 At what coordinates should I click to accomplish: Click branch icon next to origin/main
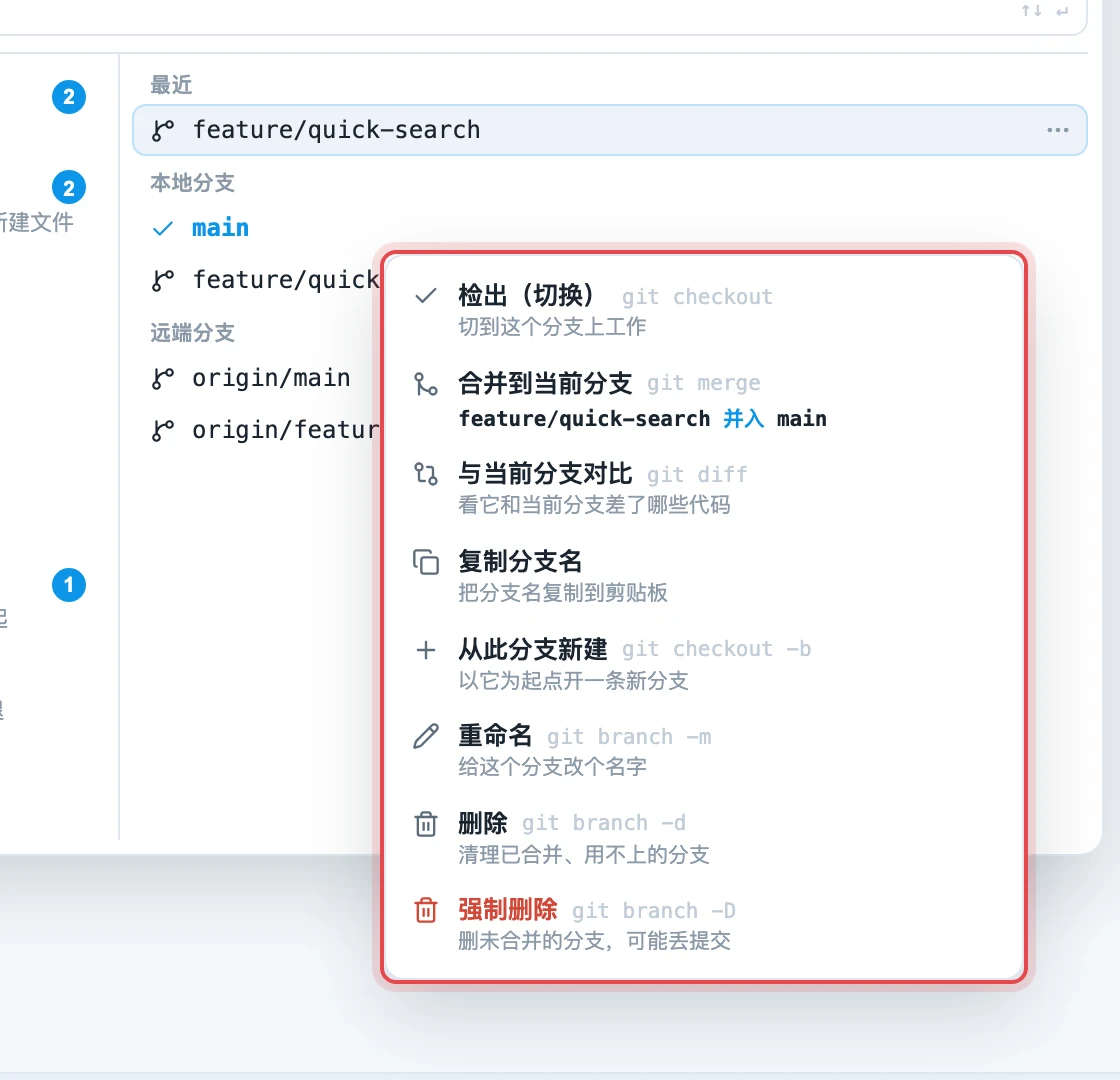click(163, 379)
